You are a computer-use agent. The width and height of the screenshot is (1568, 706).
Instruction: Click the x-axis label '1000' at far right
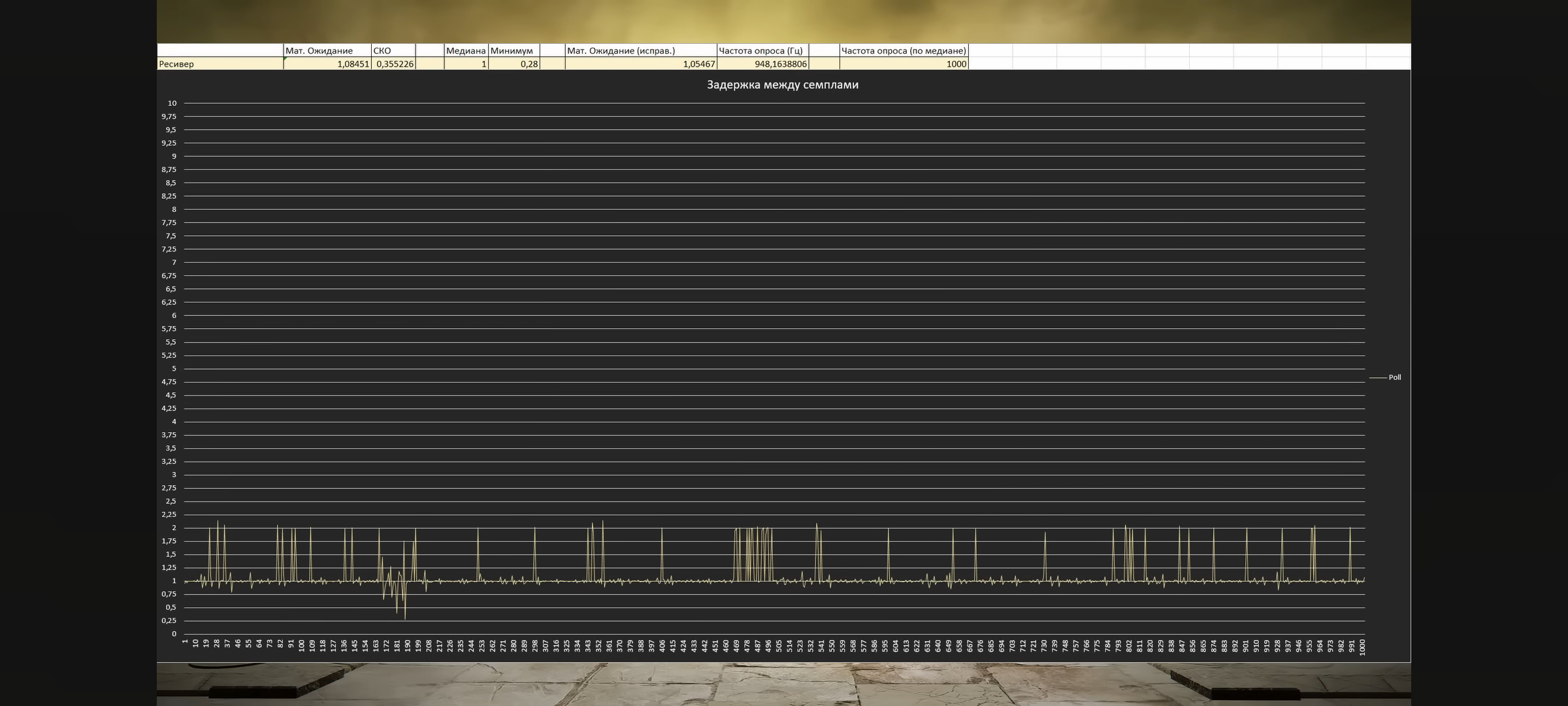[1362, 647]
